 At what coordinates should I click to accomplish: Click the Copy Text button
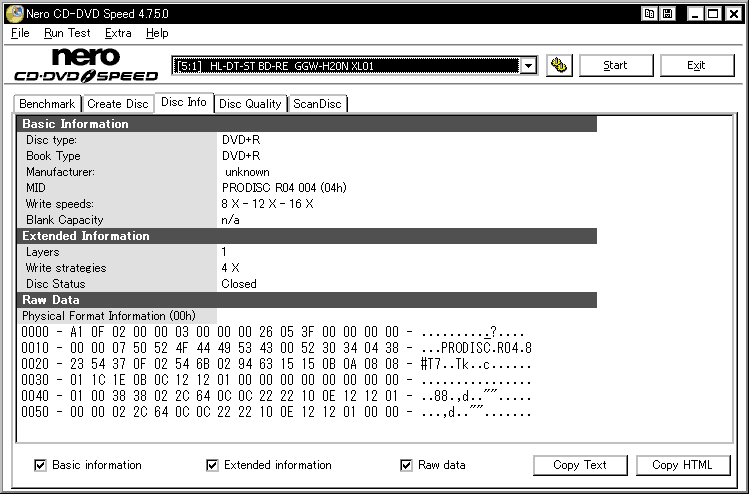click(580, 465)
